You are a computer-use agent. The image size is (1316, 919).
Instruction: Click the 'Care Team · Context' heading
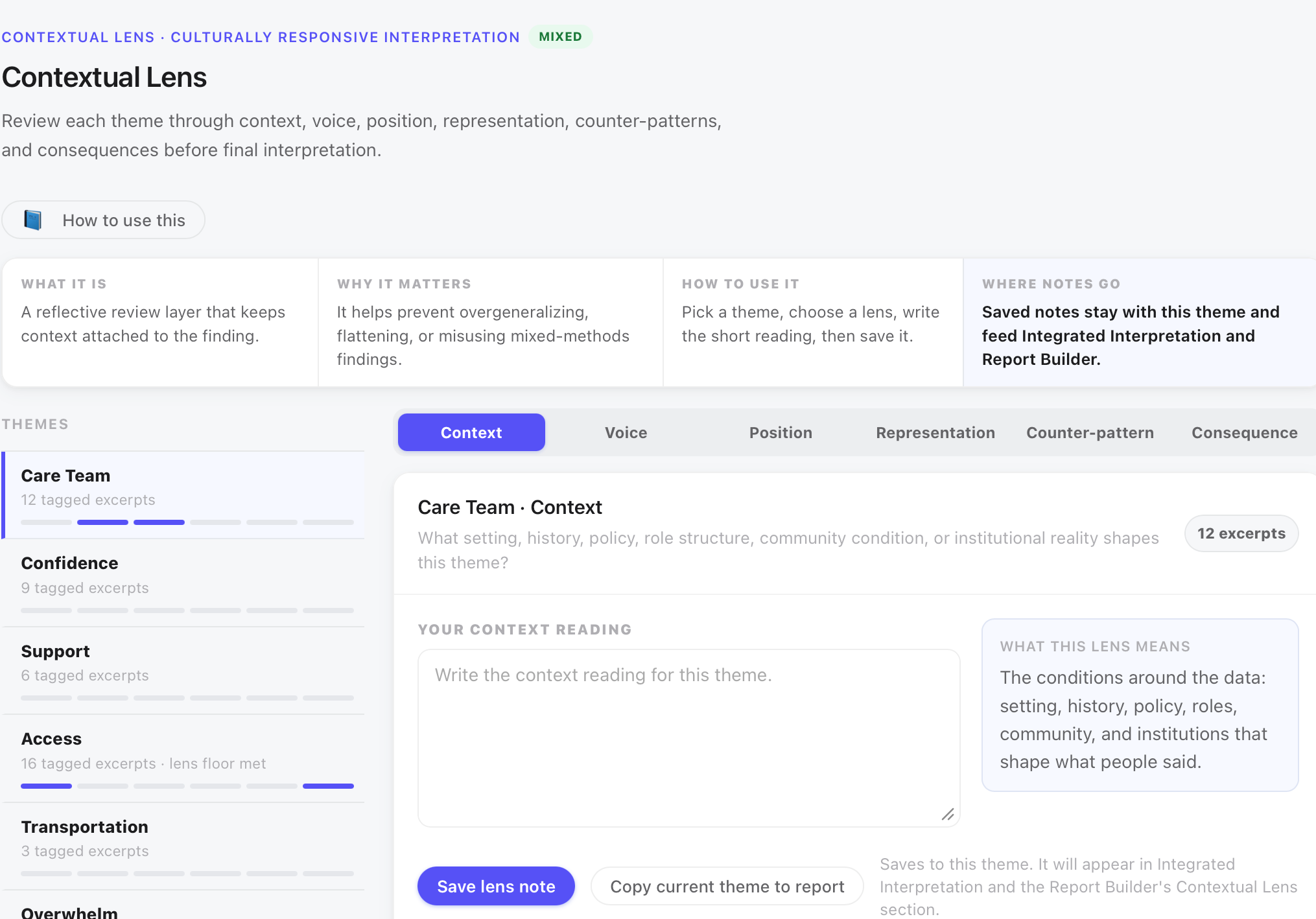coord(510,507)
